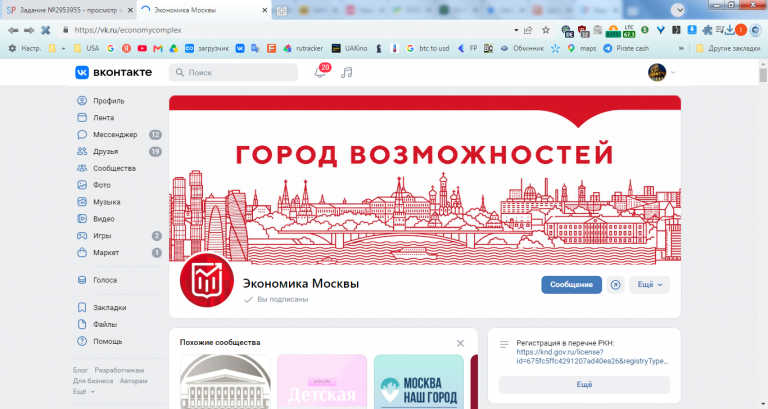768x409 pixels.
Task: Open Помощь in the sidebar
Action: coord(119,341)
